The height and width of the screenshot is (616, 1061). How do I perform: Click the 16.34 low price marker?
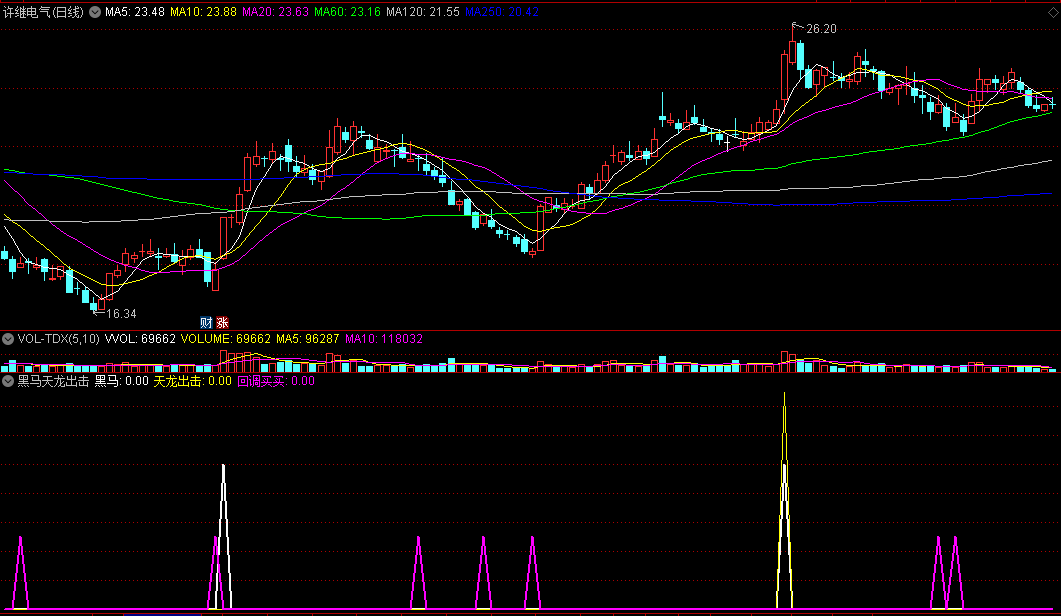(121, 314)
